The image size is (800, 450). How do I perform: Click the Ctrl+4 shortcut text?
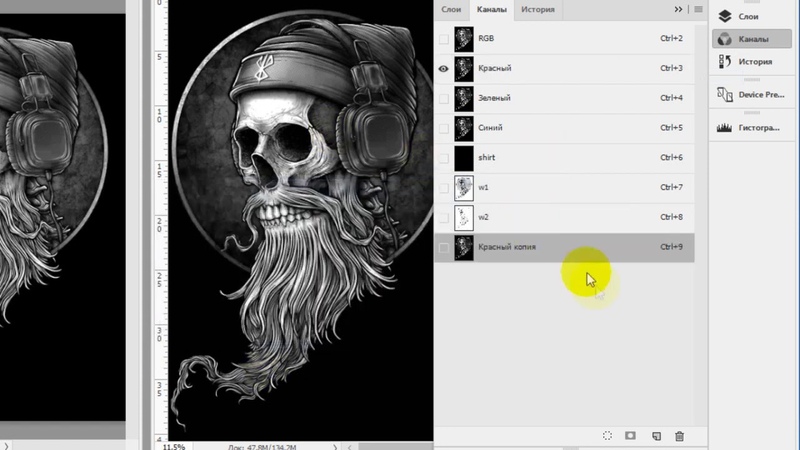[x=671, y=98]
